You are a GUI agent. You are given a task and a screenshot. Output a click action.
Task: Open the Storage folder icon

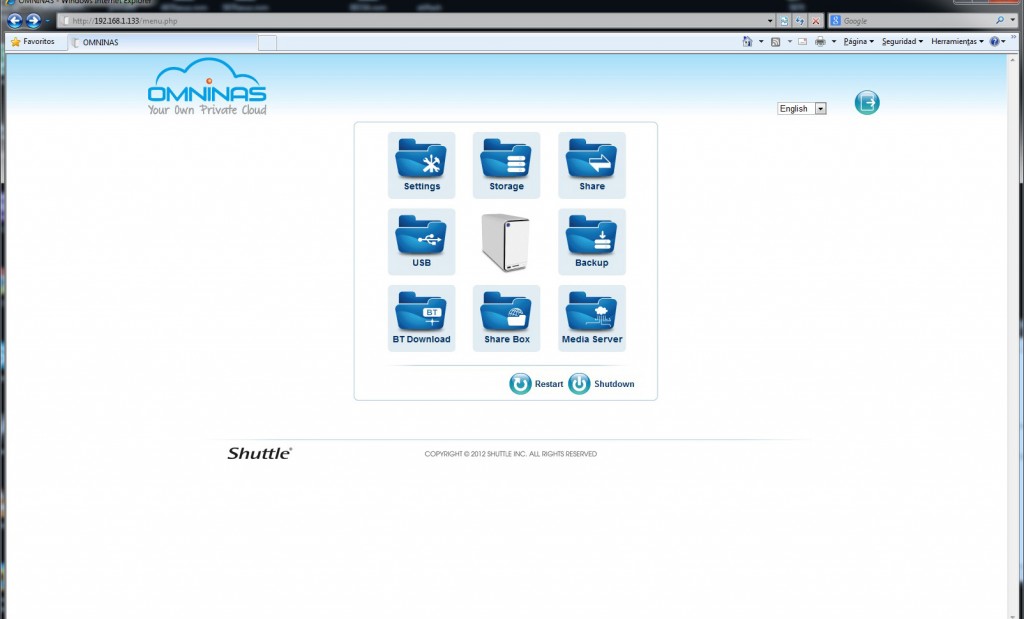tap(506, 165)
